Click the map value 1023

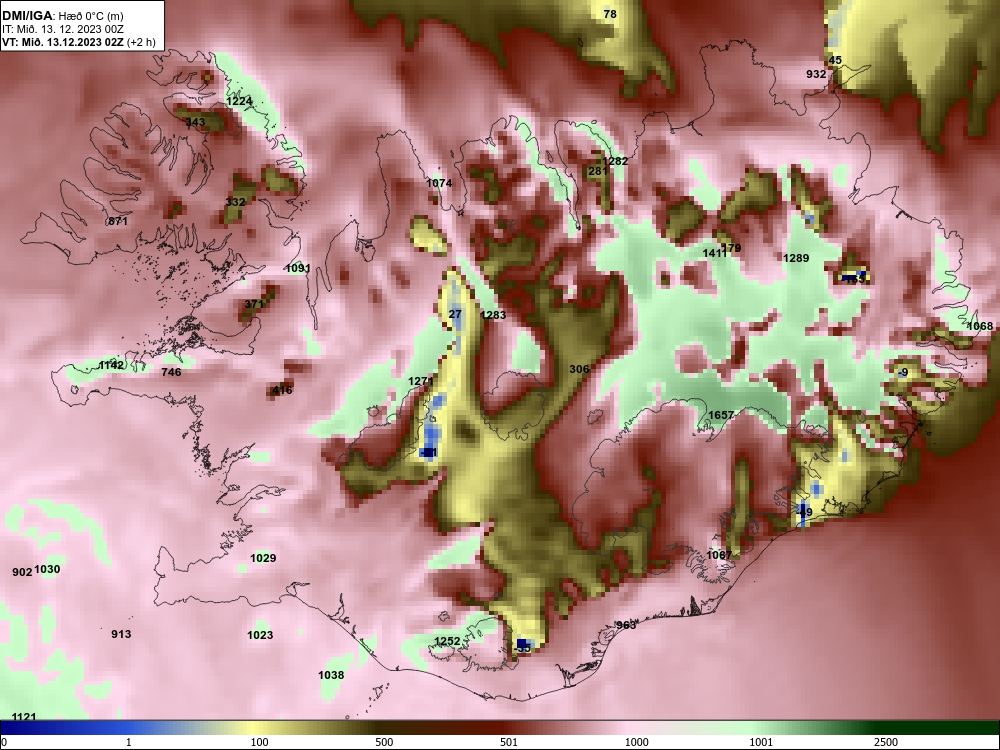pos(260,635)
